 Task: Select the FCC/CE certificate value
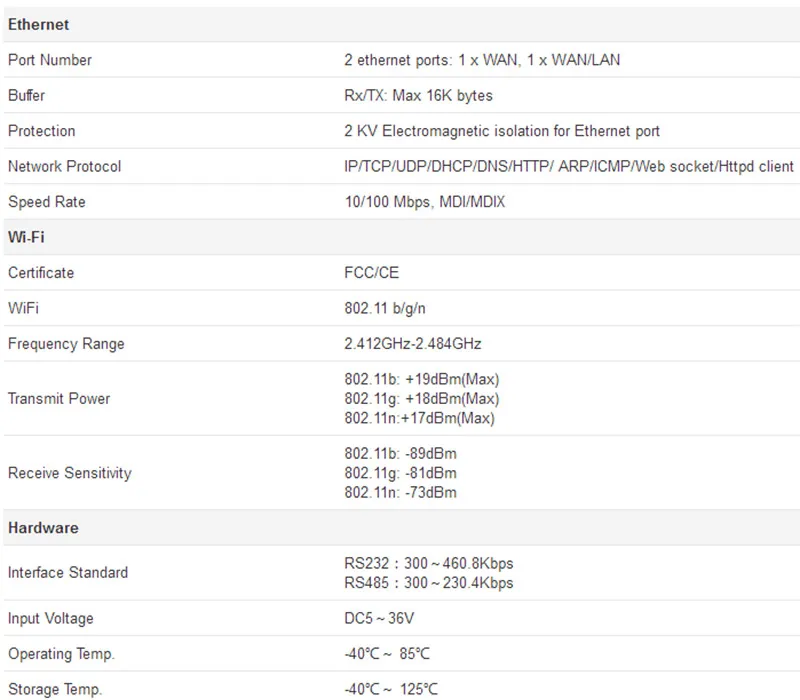[x=371, y=273]
